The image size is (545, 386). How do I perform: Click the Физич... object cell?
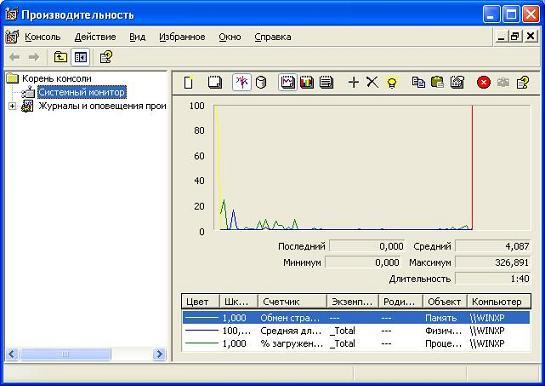(x=444, y=330)
